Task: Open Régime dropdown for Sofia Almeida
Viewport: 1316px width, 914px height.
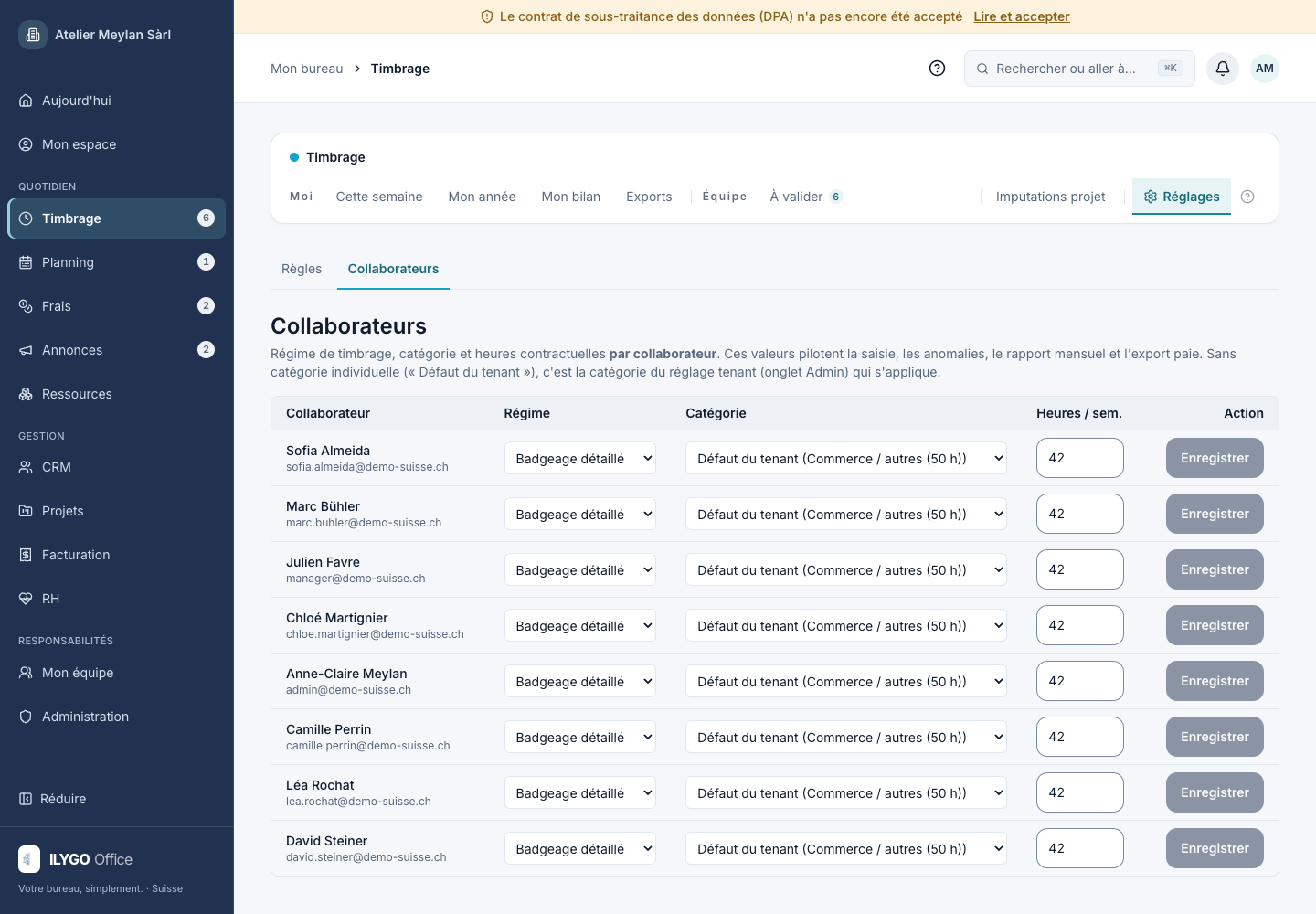Action: pos(580,458)
